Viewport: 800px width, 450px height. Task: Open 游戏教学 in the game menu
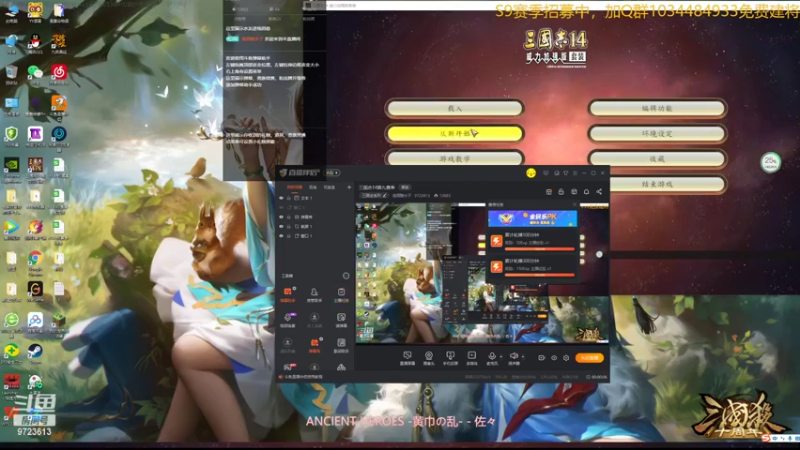tap(455, 159)
